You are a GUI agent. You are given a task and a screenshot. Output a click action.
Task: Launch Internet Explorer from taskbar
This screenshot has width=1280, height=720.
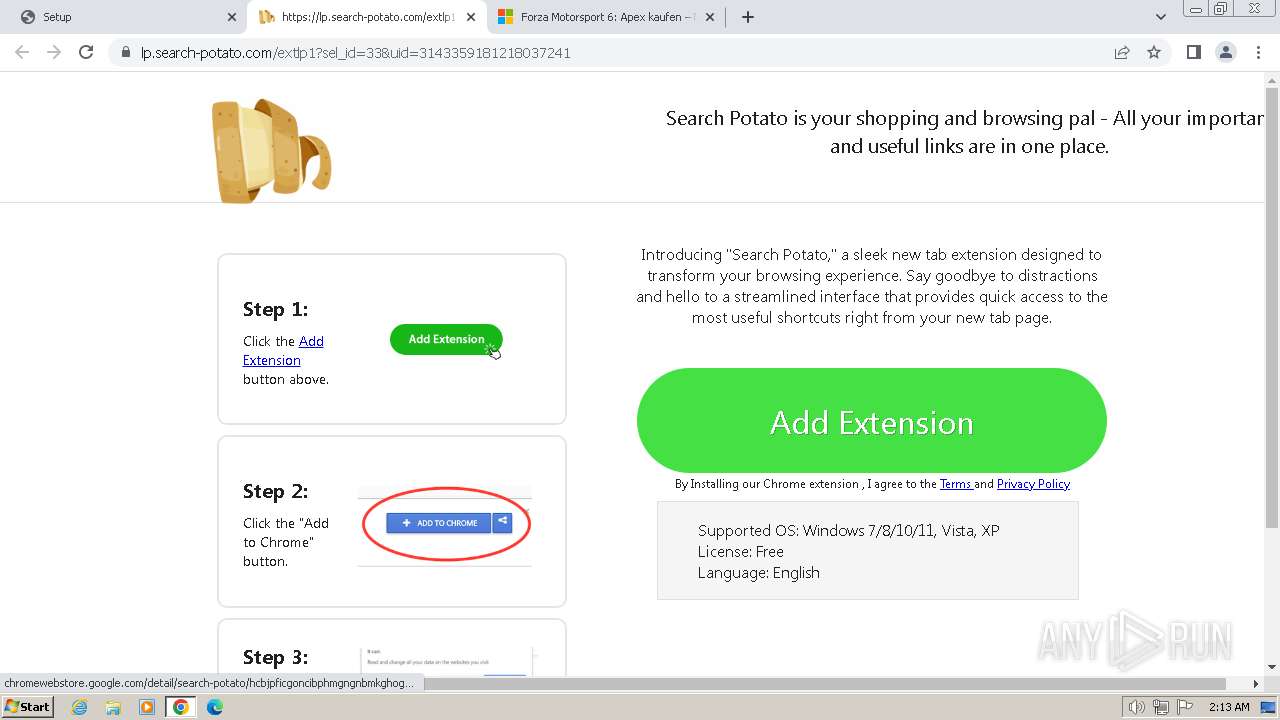[x=79, y=707]
